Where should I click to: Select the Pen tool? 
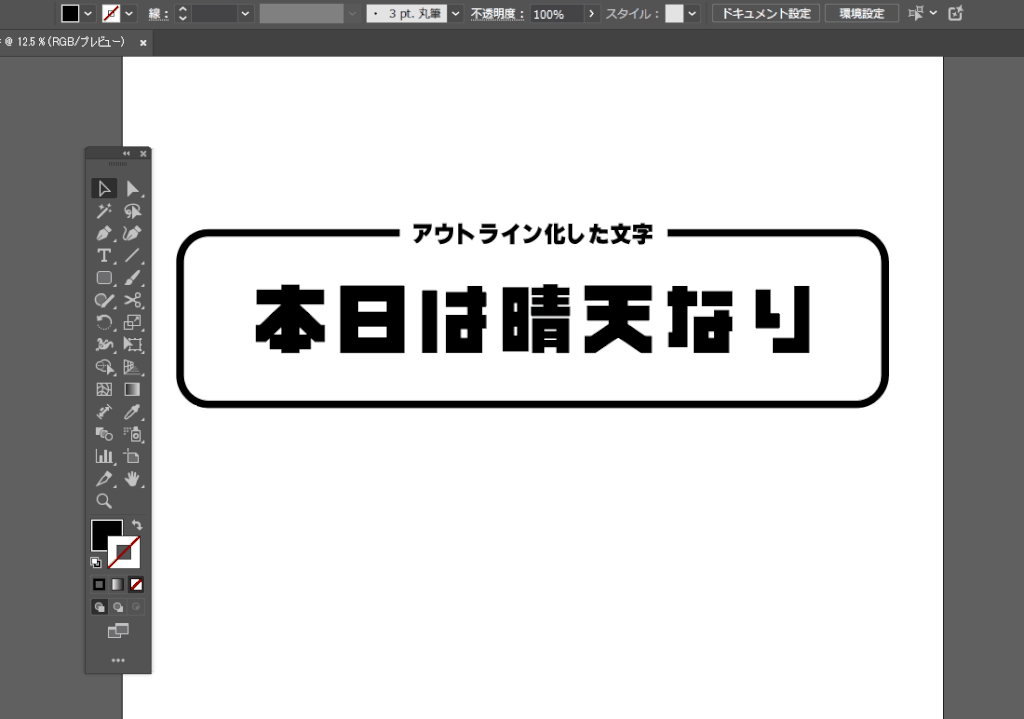(x=104, y=233)
